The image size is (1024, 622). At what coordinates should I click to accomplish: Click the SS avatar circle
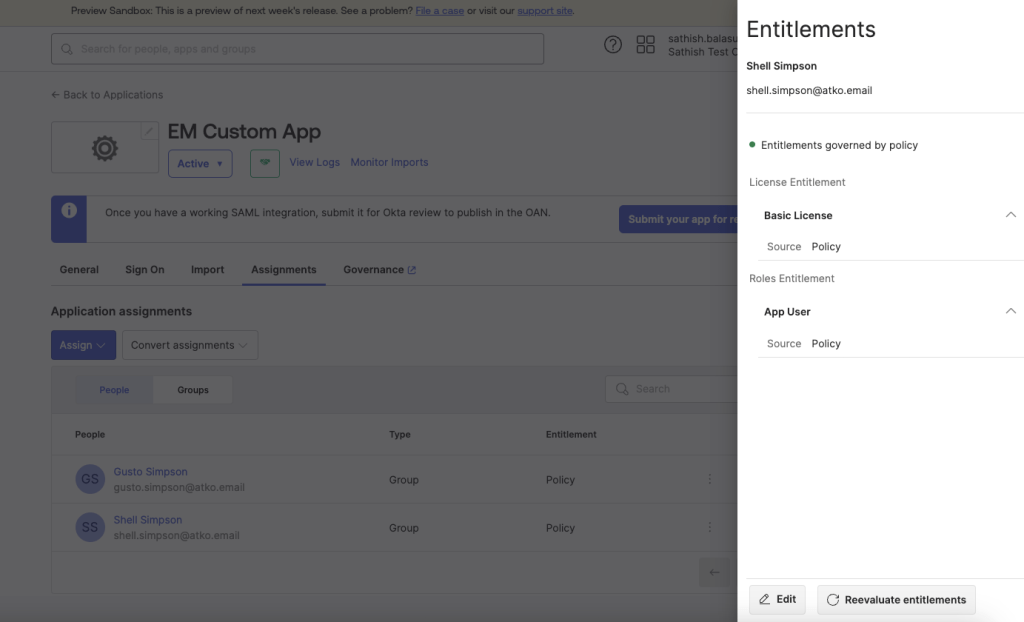click(90, 527)
